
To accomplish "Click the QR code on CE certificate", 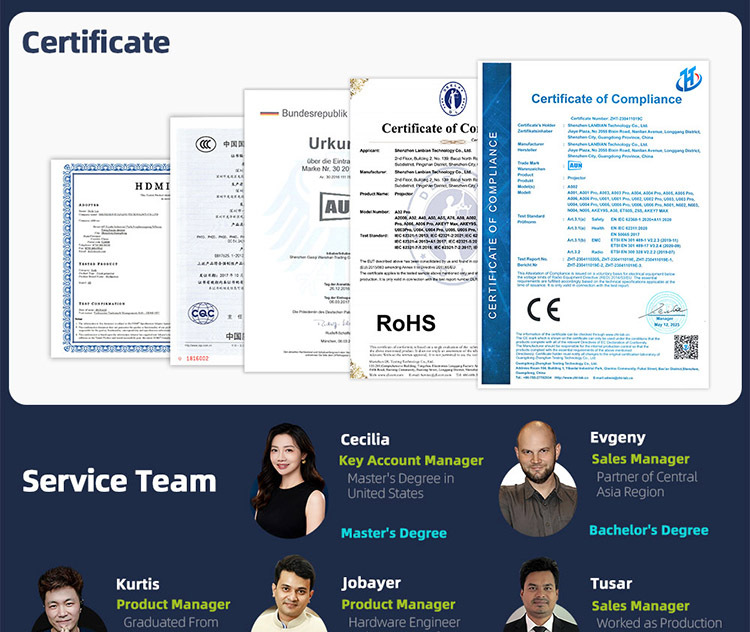I will click(686, 347).
